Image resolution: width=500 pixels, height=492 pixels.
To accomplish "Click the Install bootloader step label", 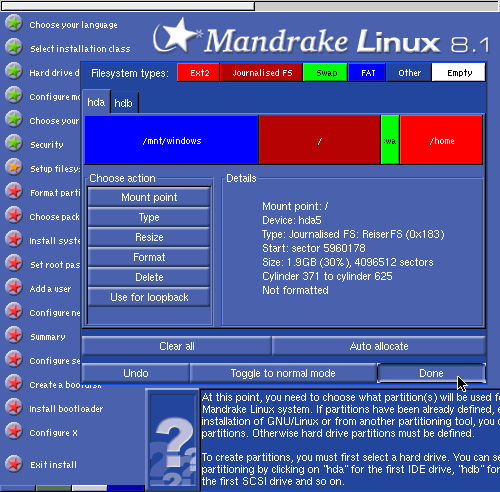I will point(66,409).
